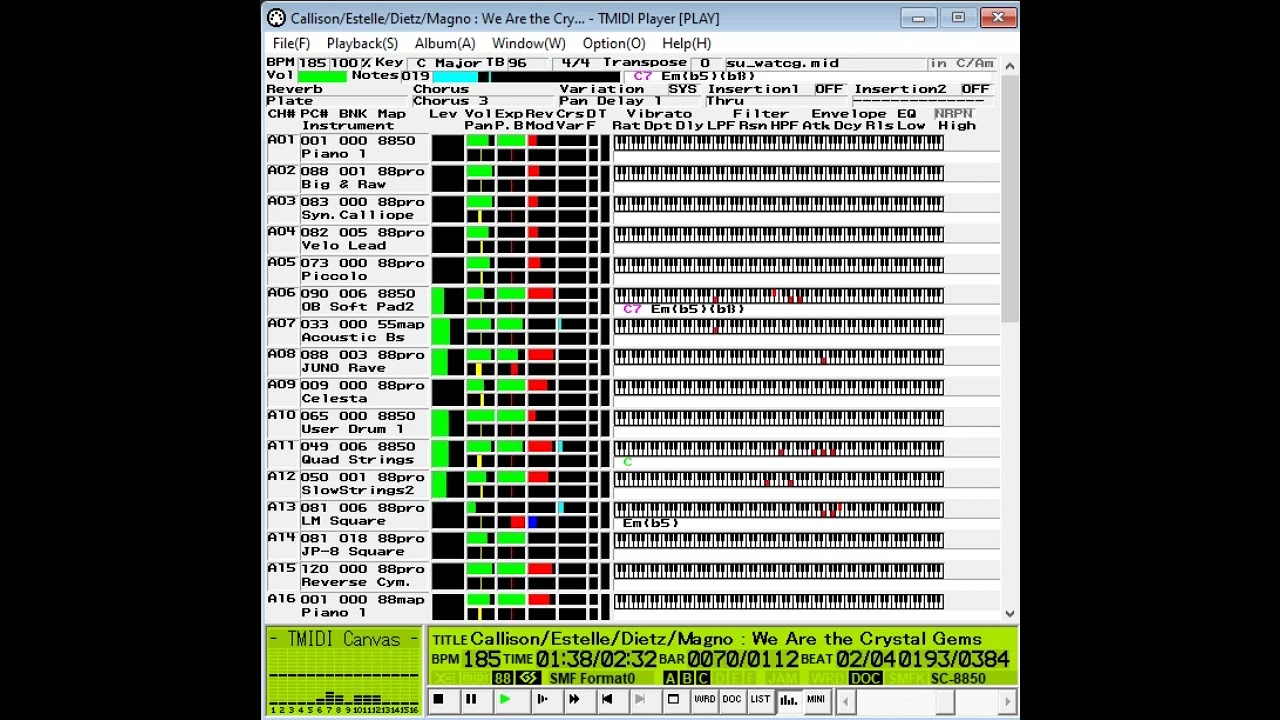Toggle channel A13 mute
Image resolution: width=1280 pixels, height=720 pixels.
coord(281,507)
